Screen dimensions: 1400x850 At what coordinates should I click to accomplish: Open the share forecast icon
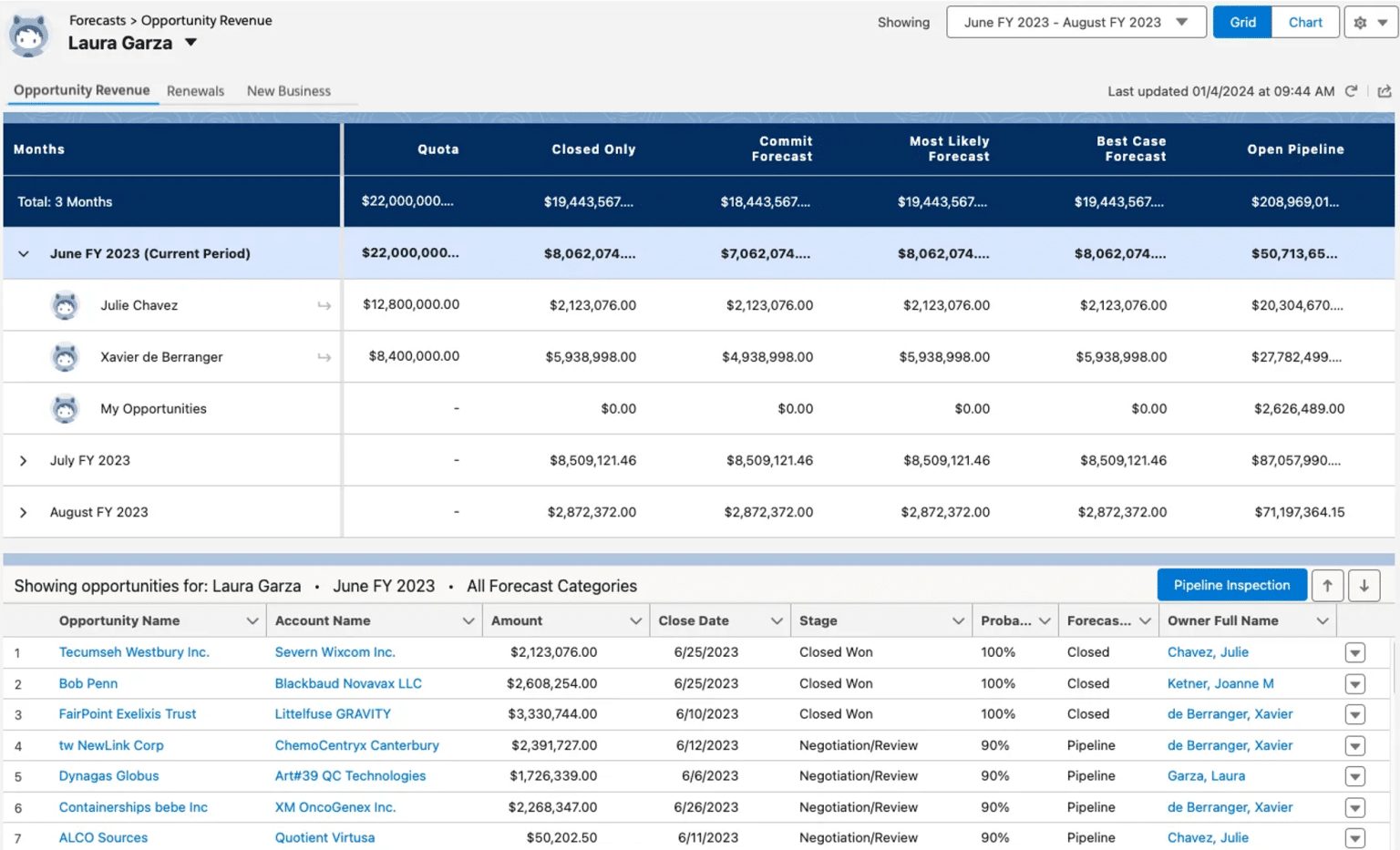click(x=1386, y=91)
